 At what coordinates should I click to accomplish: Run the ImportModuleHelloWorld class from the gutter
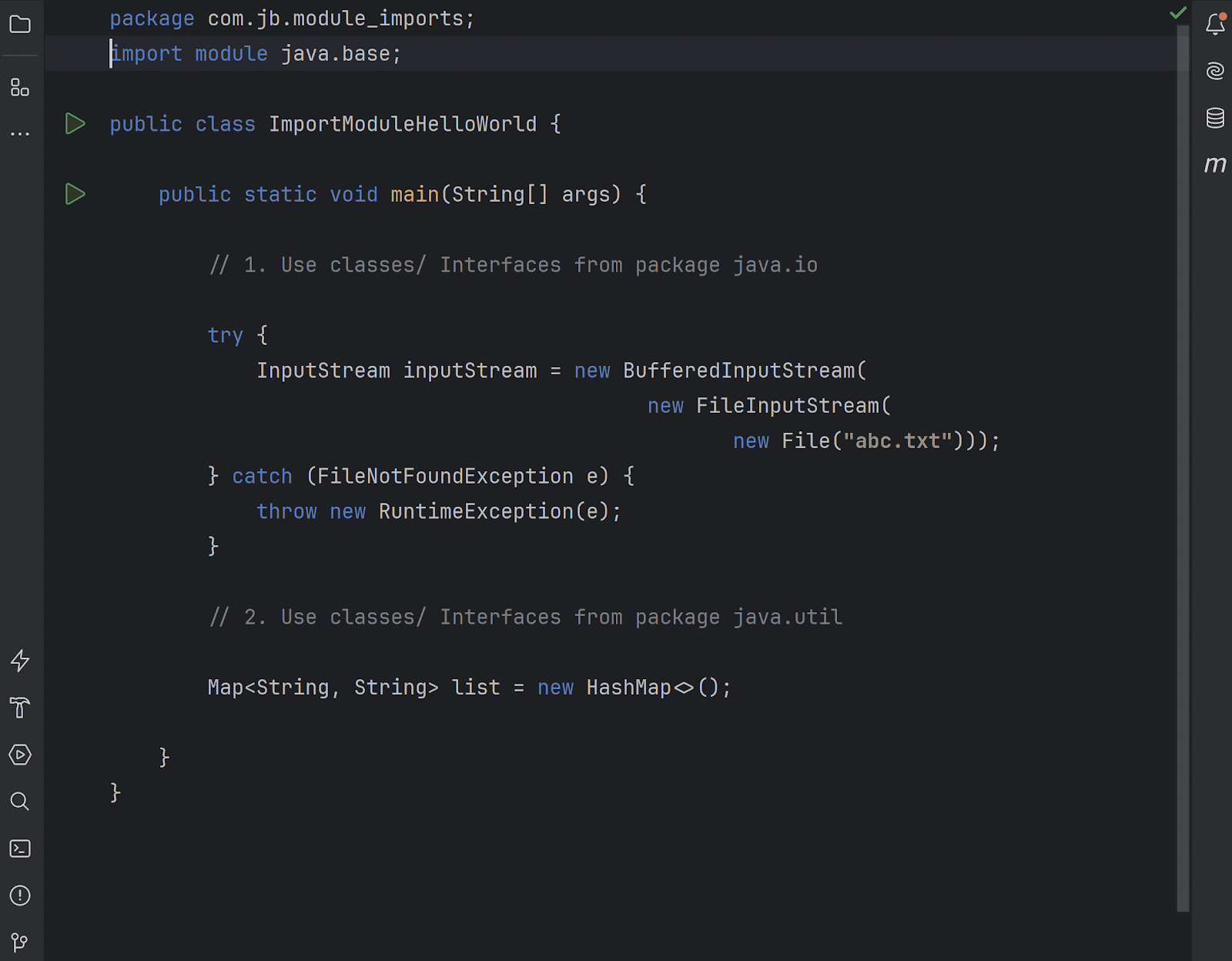[75, 124]
